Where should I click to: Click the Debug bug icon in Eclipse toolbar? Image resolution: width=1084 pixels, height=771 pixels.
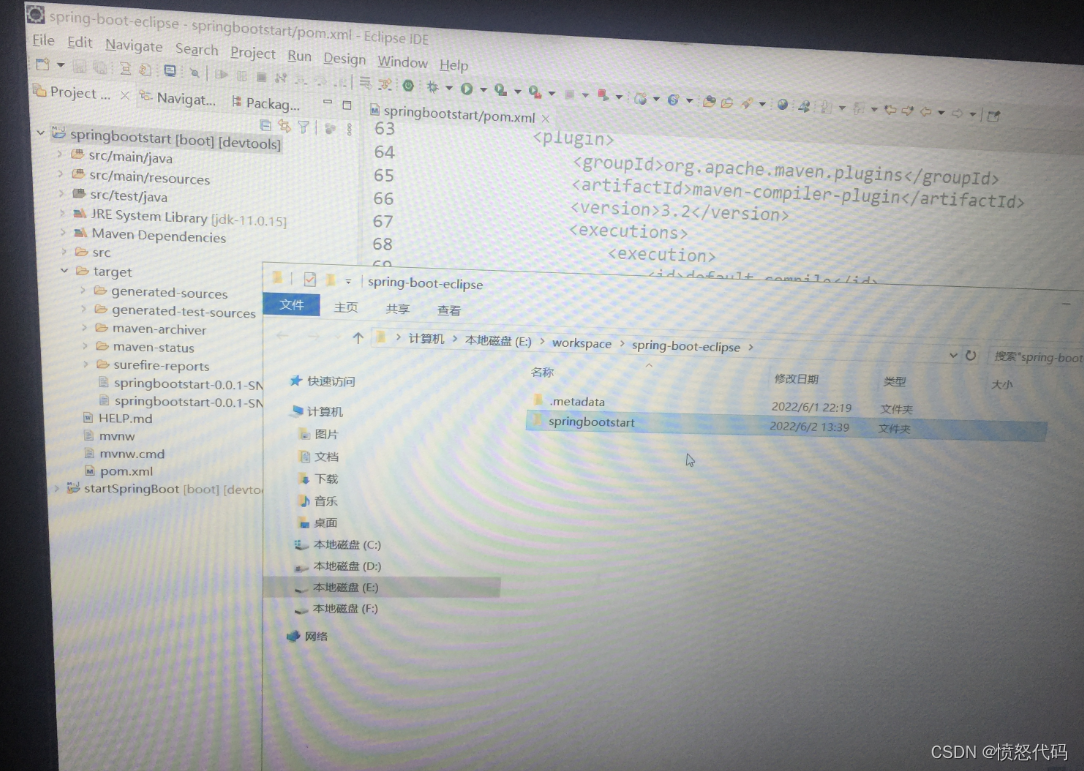point(433,87)
